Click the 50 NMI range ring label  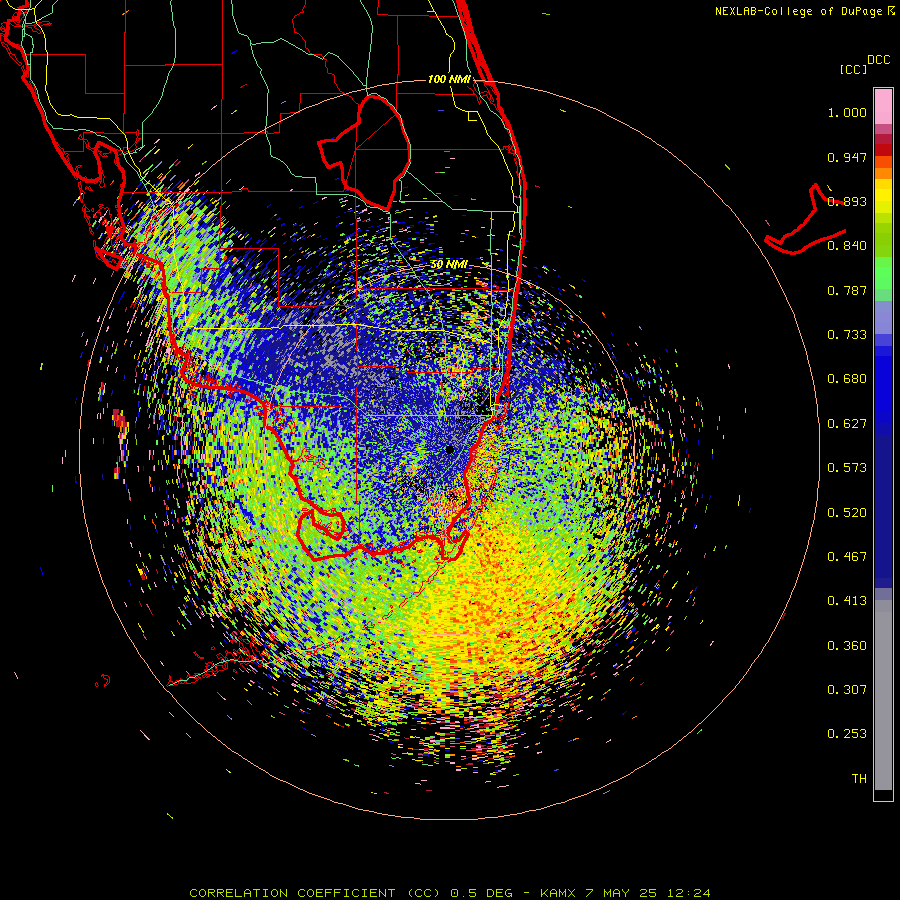[x=449, y=264]
